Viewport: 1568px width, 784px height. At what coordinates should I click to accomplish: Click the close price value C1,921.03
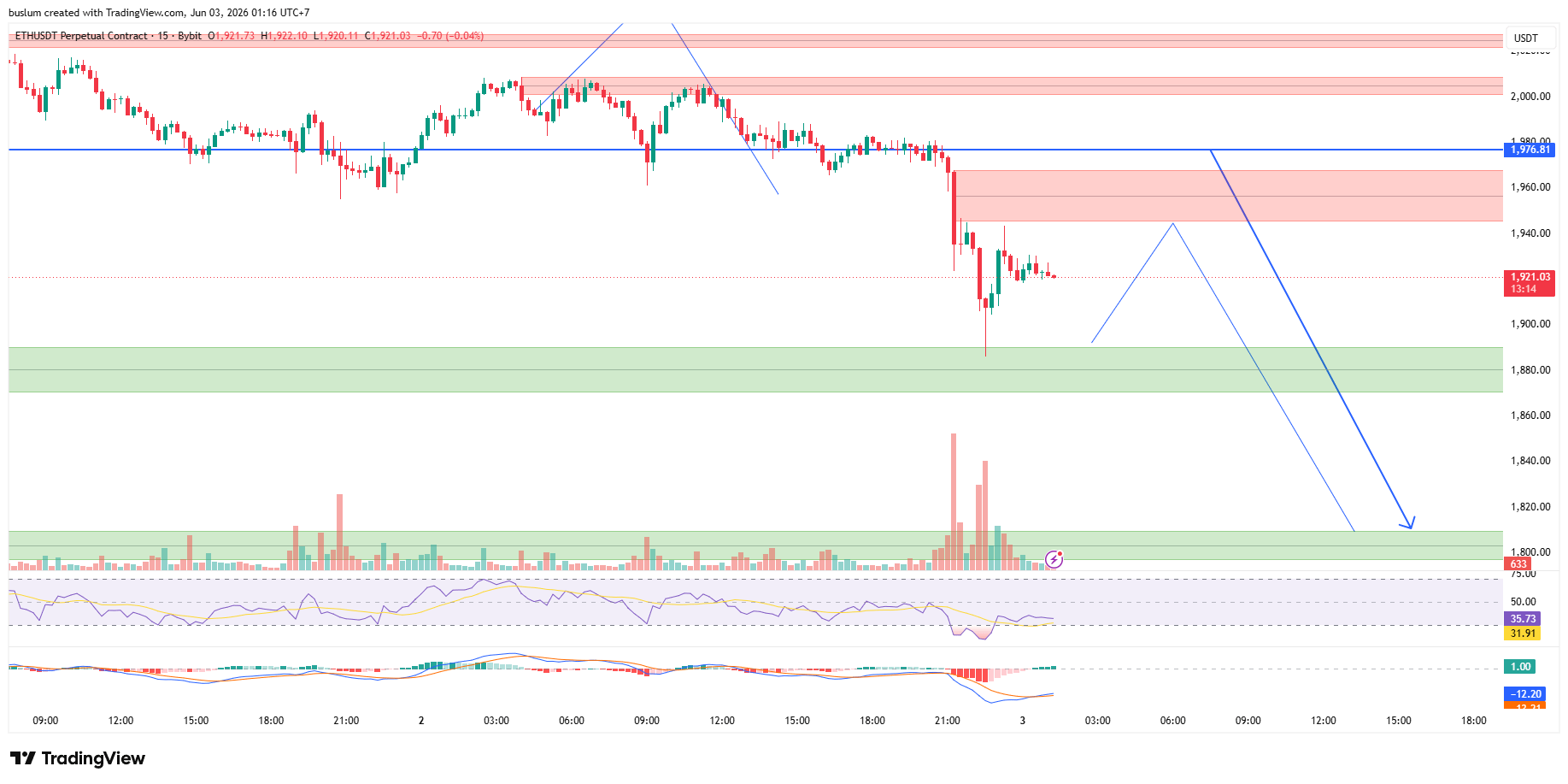point(388,36)
